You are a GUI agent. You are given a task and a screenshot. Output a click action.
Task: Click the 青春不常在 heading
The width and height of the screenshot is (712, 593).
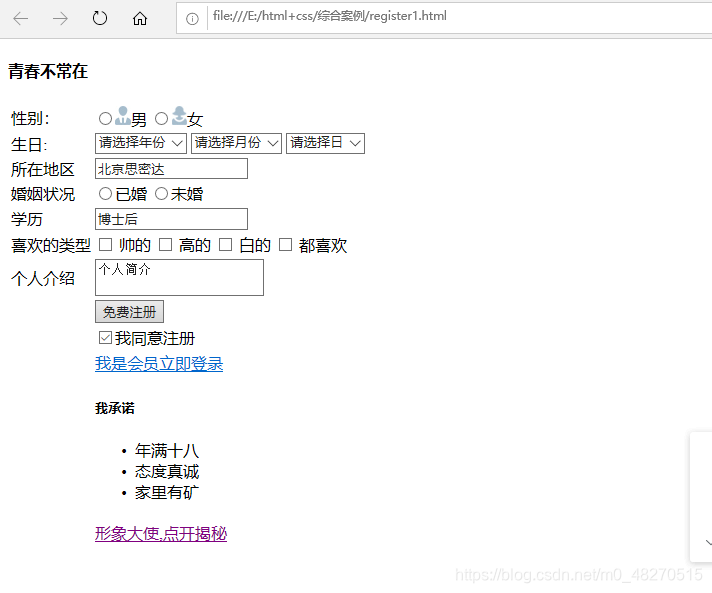point(48,71)
